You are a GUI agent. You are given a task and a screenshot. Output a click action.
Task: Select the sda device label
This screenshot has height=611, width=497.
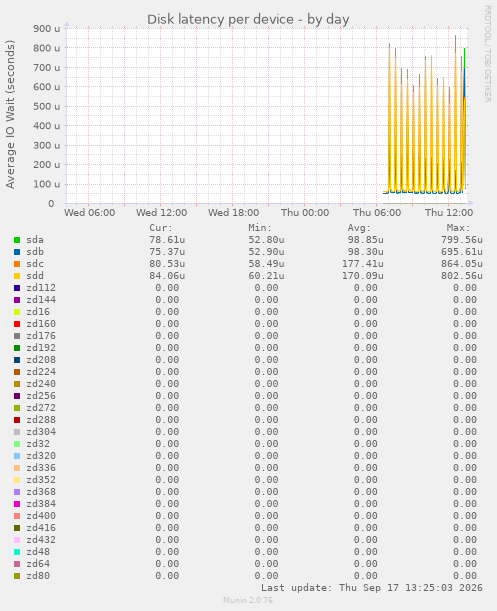click(35, 240)
